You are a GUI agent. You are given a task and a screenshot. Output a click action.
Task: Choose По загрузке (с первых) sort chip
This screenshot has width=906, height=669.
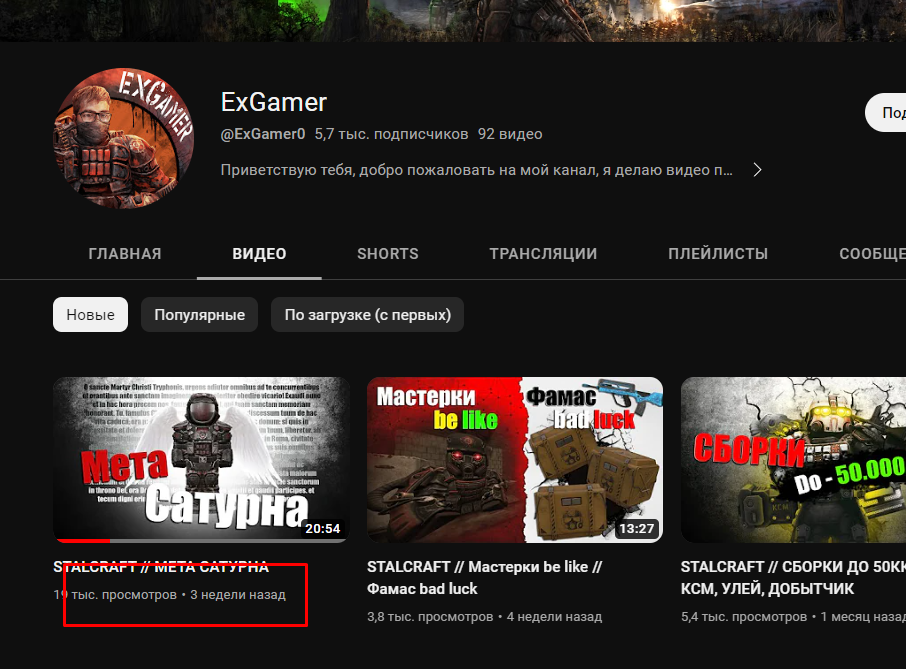click(367, 315)
